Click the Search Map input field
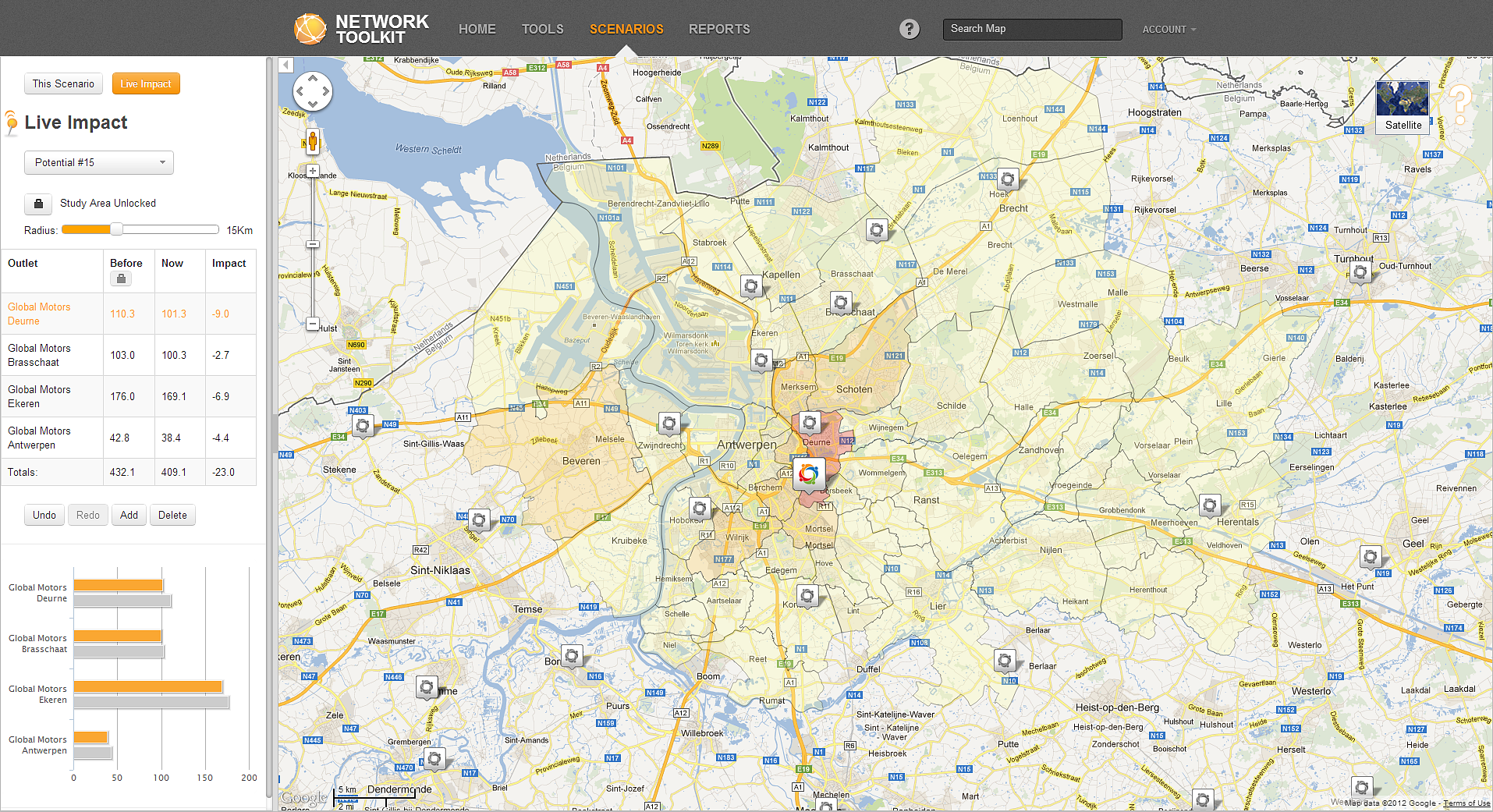1493x812 pixels. (x=1031, y=29)
